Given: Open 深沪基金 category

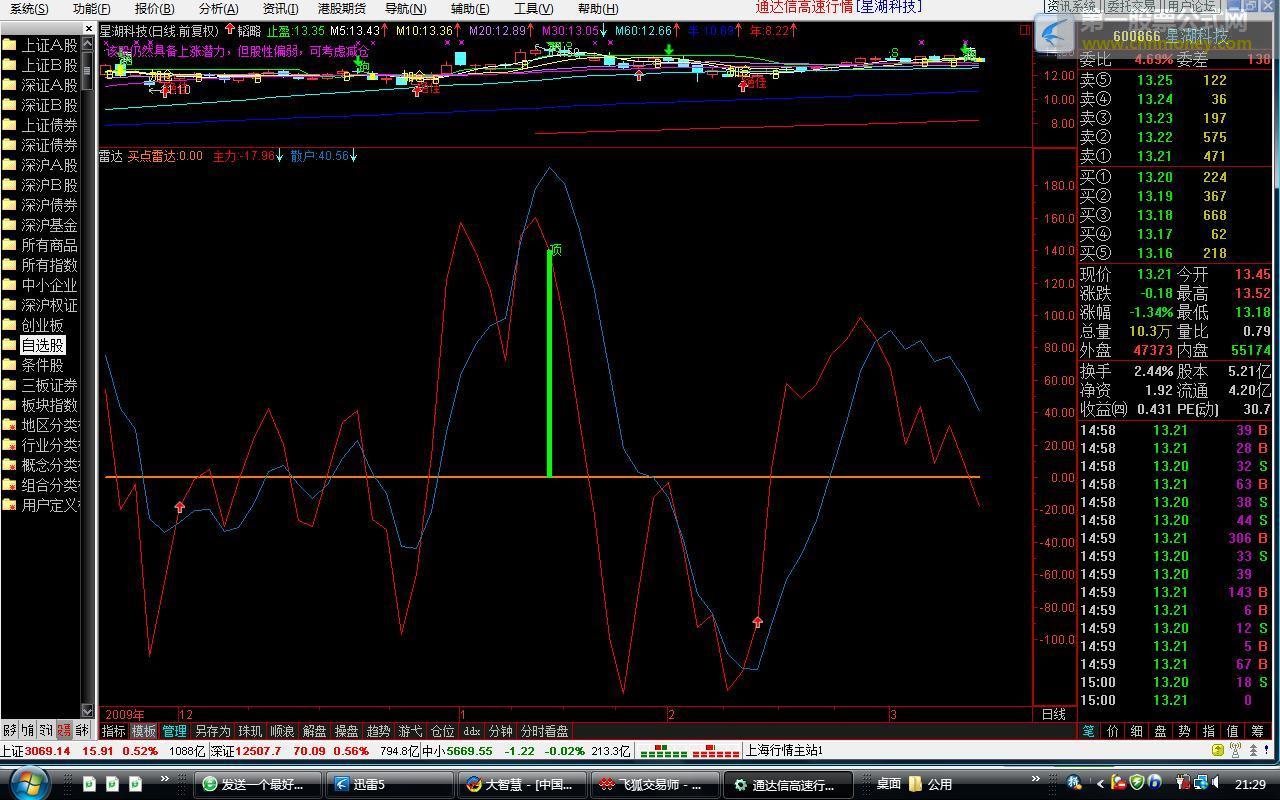Looking at the screenshot, I should [x=40, y=225].
